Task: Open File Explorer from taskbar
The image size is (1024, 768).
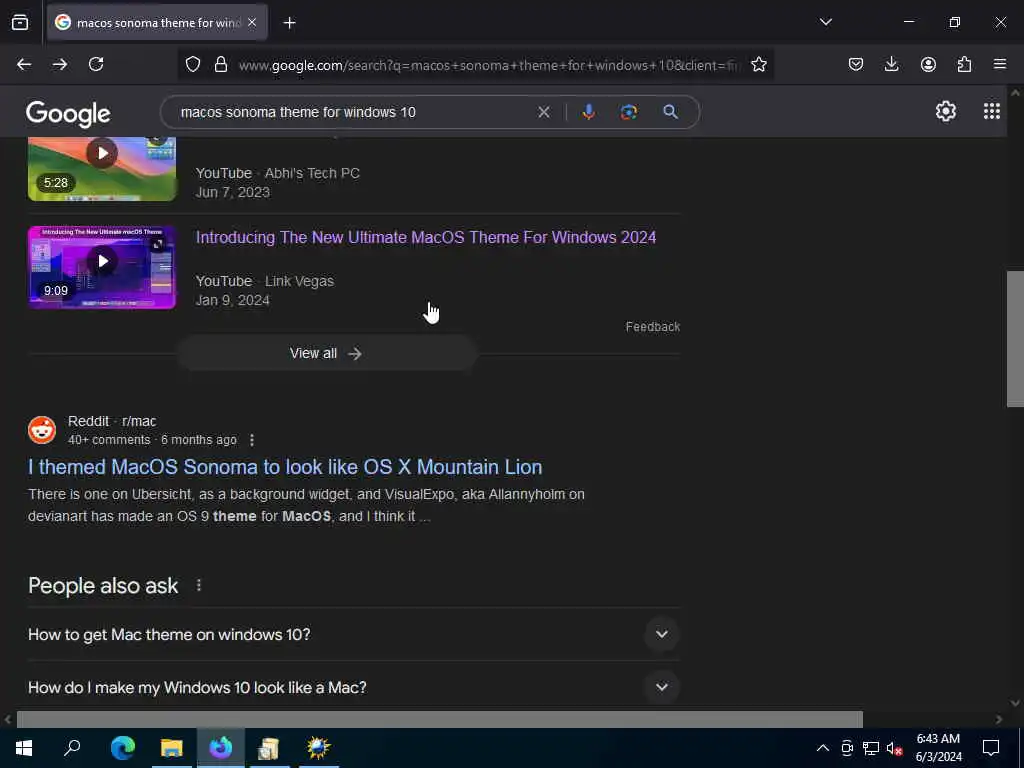Action: 171,748
